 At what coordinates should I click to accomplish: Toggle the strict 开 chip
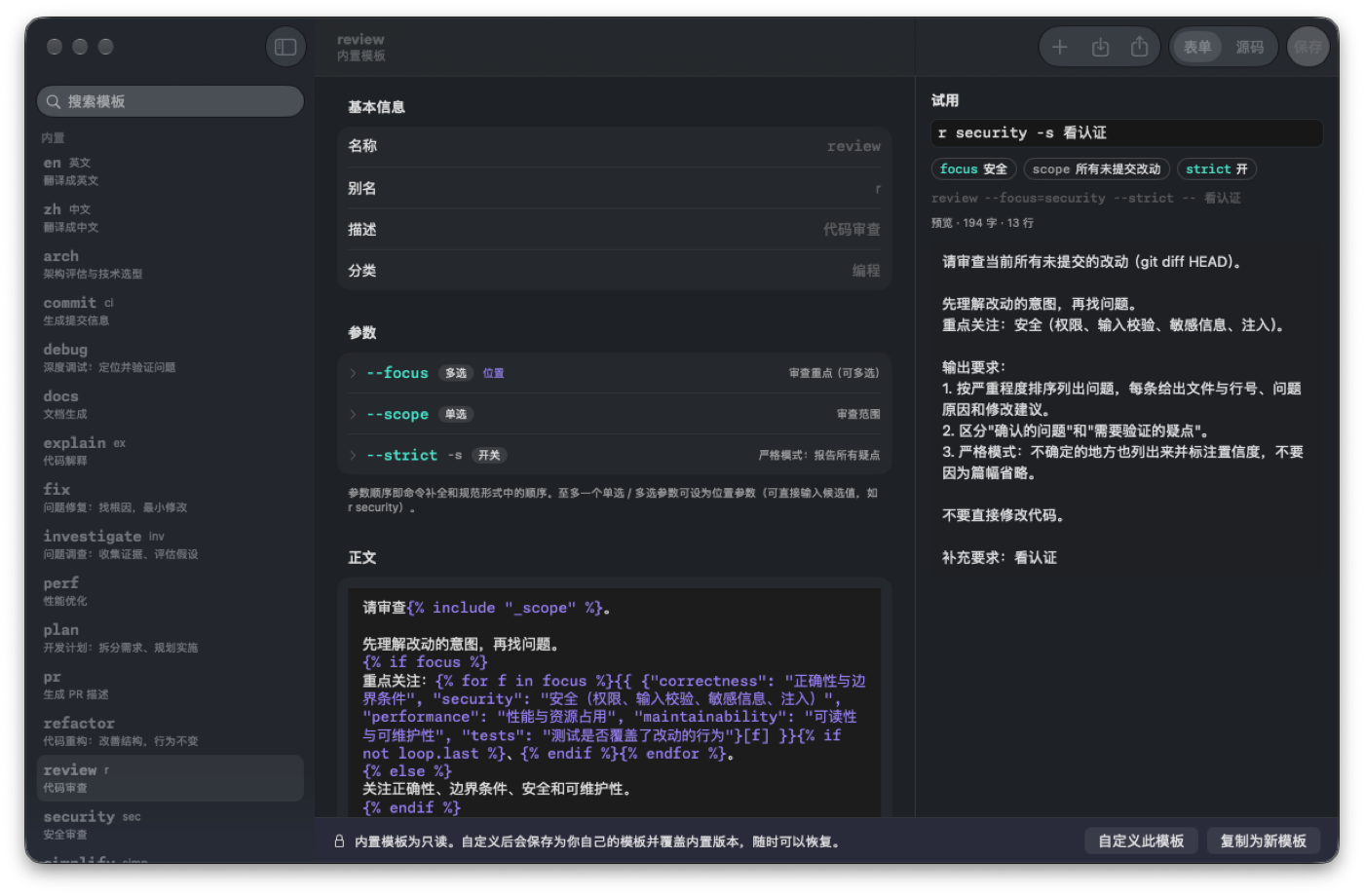pyautogui.click(x=1217, y=169)
